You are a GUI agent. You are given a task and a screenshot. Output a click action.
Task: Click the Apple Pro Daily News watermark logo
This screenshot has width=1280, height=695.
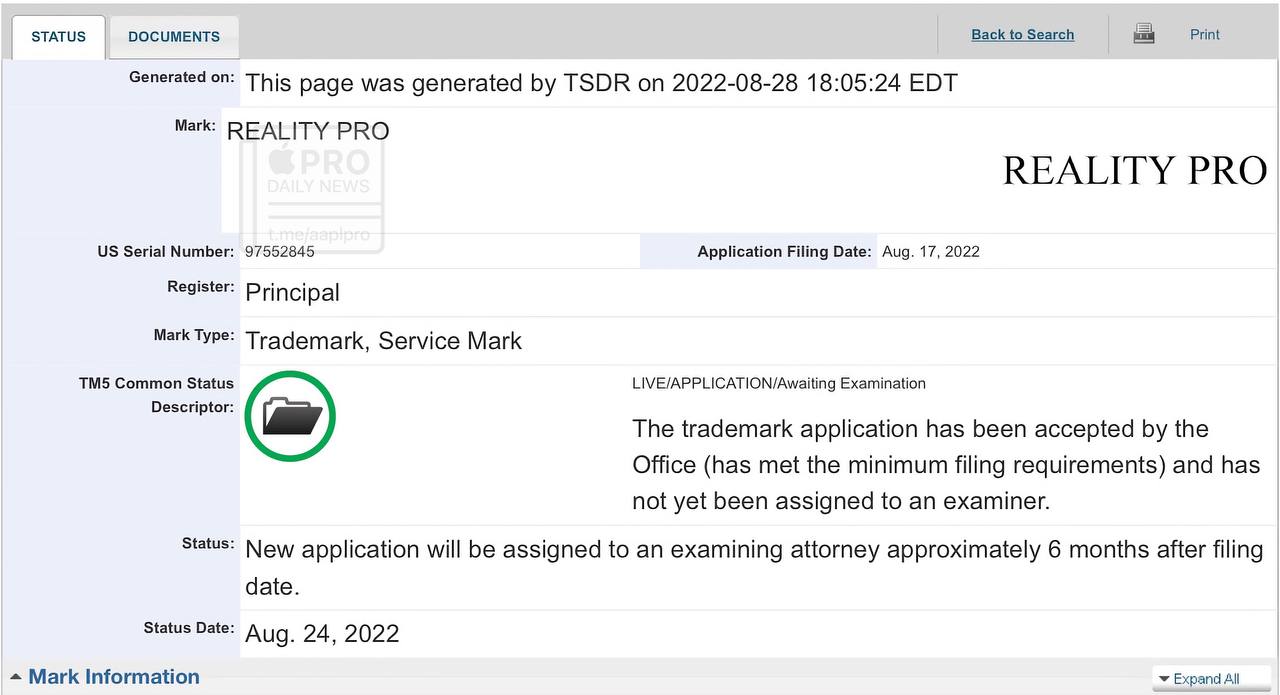[318, 170]
